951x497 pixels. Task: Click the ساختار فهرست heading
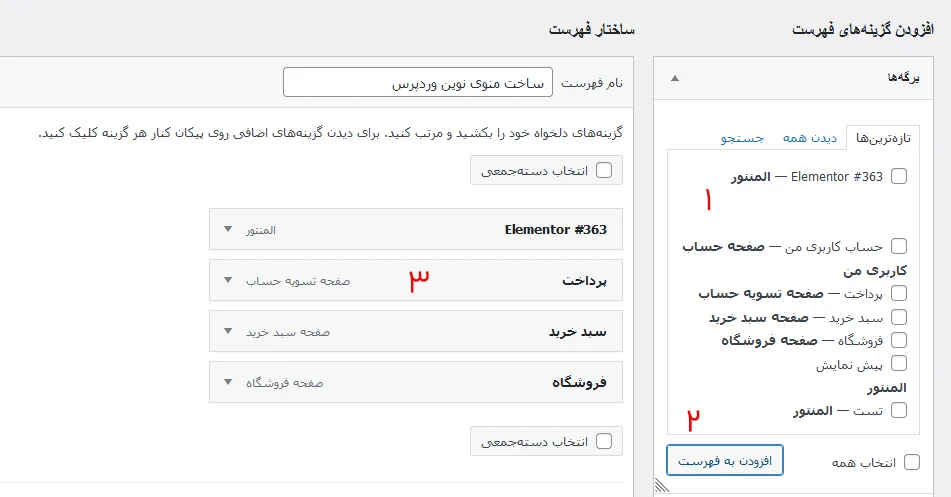click(x=591, y=29)
